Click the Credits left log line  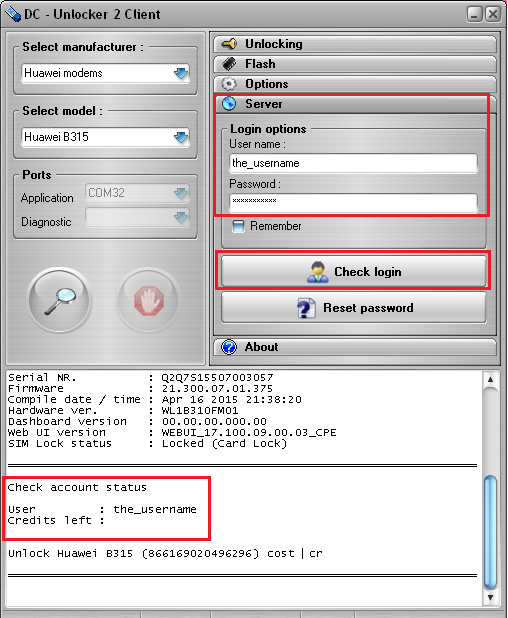pos(56,521)
